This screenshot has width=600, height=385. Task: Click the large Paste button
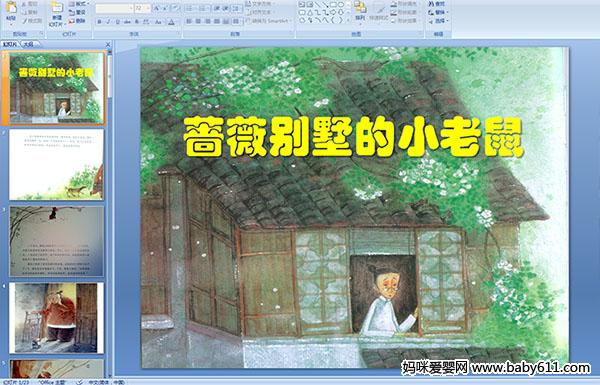[11, 13]
